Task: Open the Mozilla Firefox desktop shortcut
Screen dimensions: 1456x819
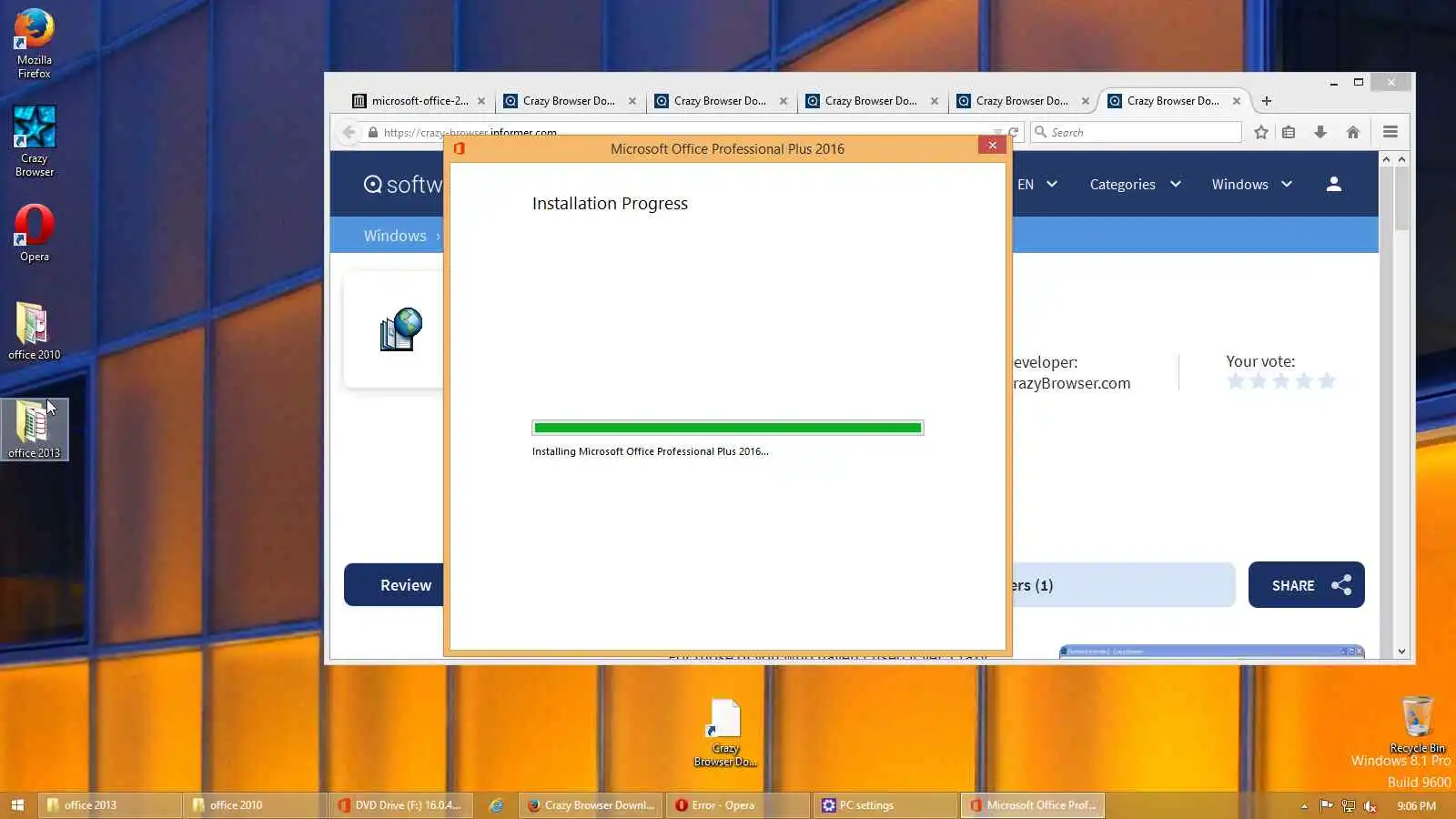Action: (34, 44)
